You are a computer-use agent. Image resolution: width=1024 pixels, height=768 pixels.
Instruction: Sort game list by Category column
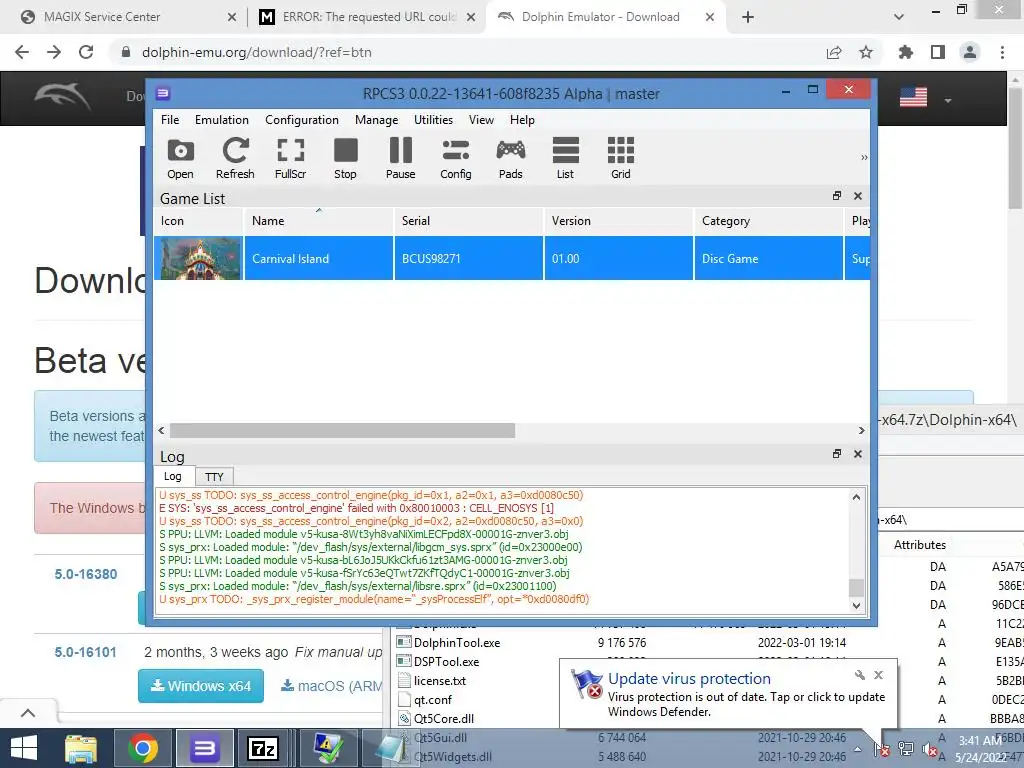768,221
